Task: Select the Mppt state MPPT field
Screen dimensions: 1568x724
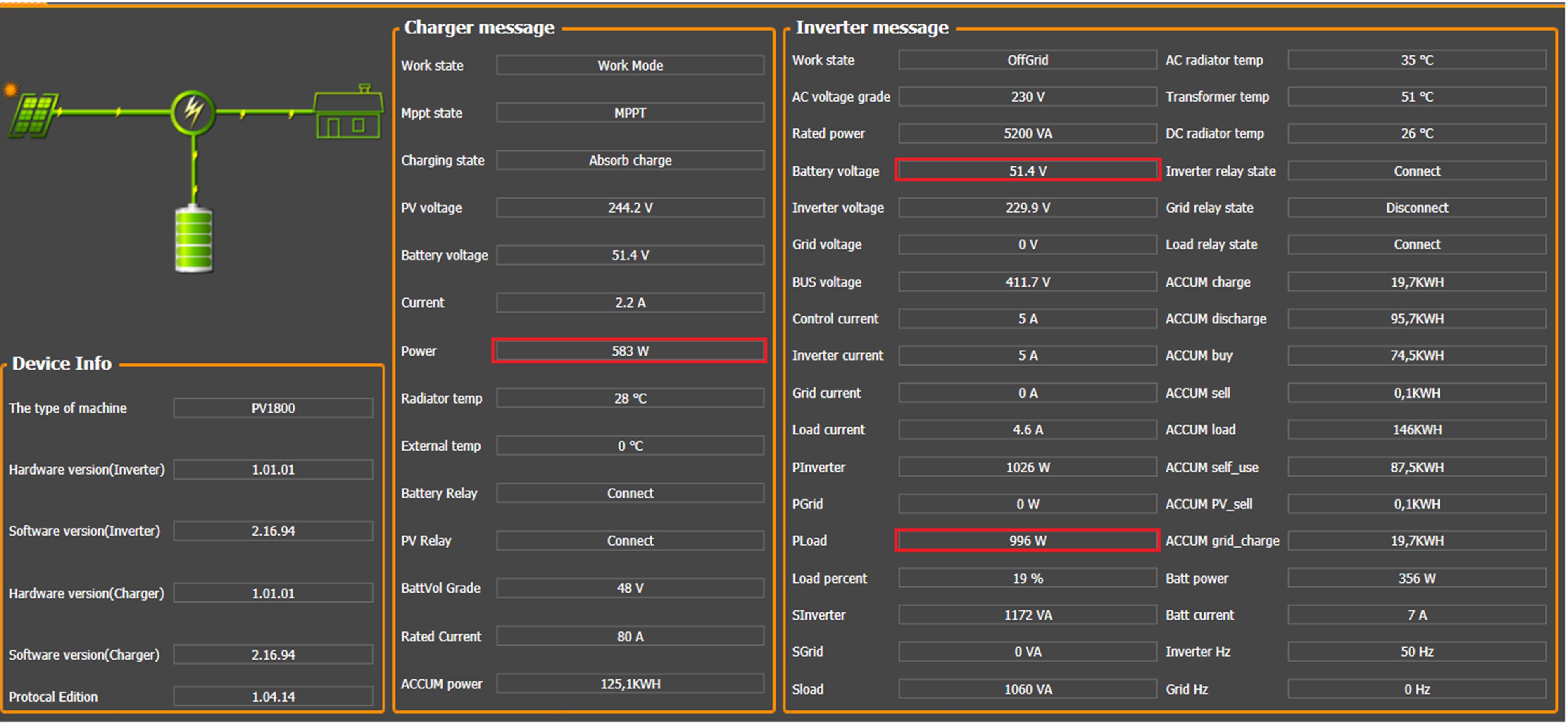Action: (629, 113)
